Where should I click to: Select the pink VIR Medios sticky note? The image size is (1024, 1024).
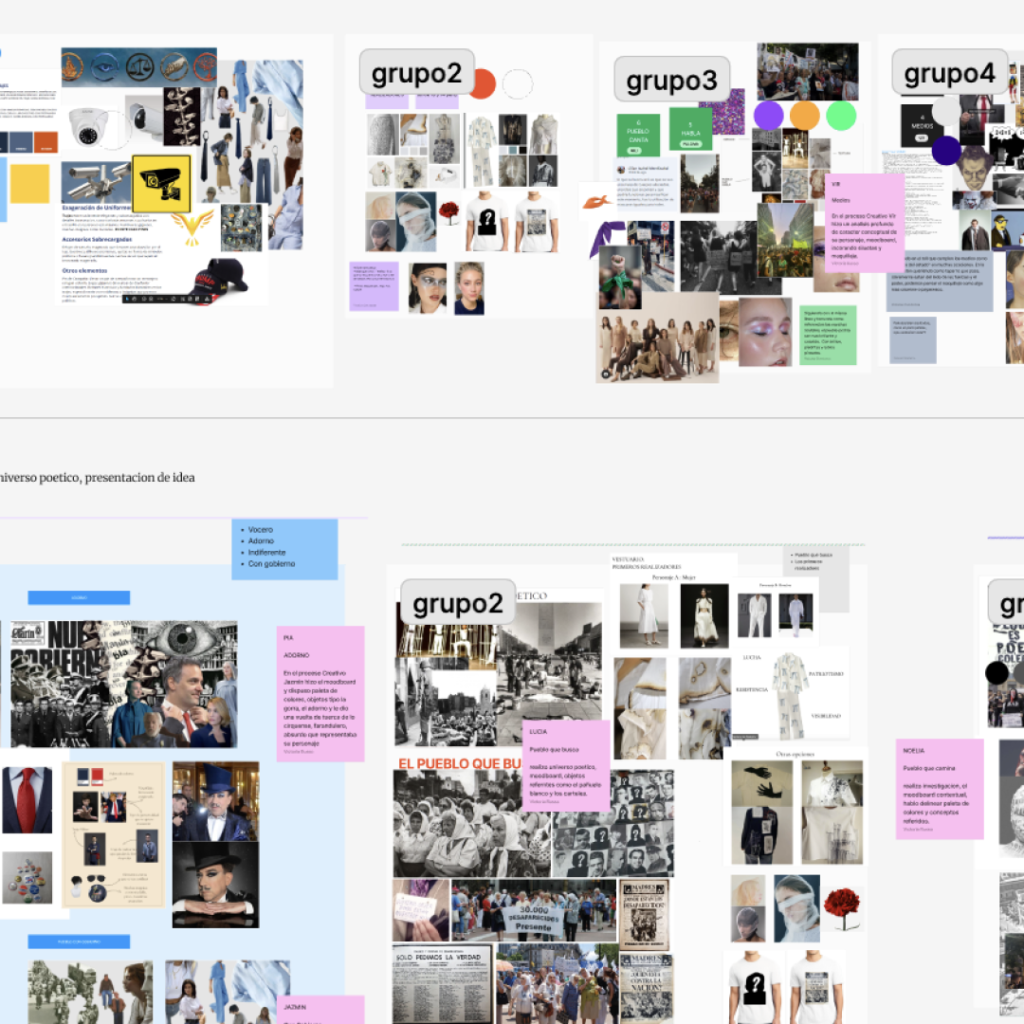pos(865,223)
